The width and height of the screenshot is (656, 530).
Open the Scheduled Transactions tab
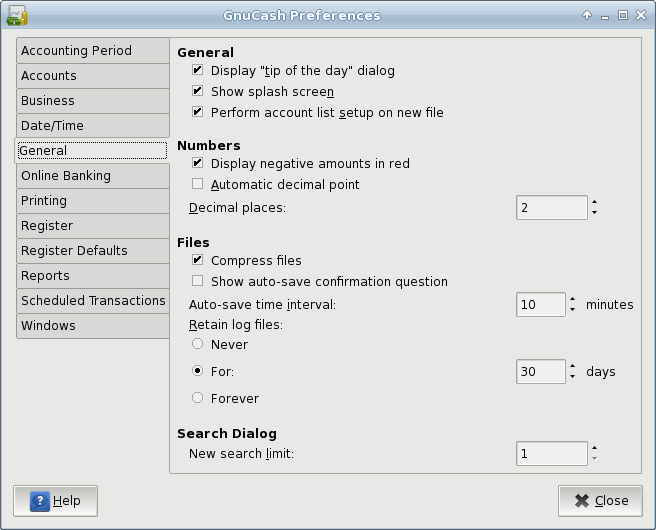tap(93, 301)
